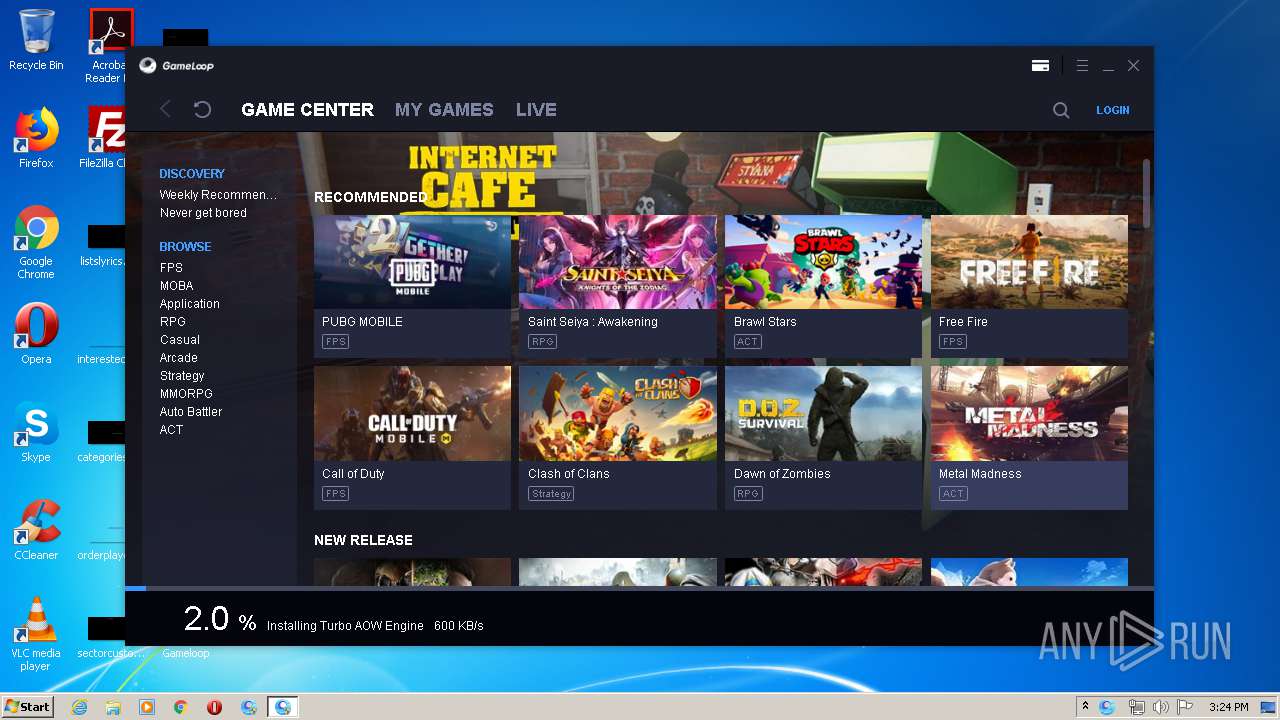
Task: Open the Acrobat Reader desktop icon
Action: click(x=106, y=46)
